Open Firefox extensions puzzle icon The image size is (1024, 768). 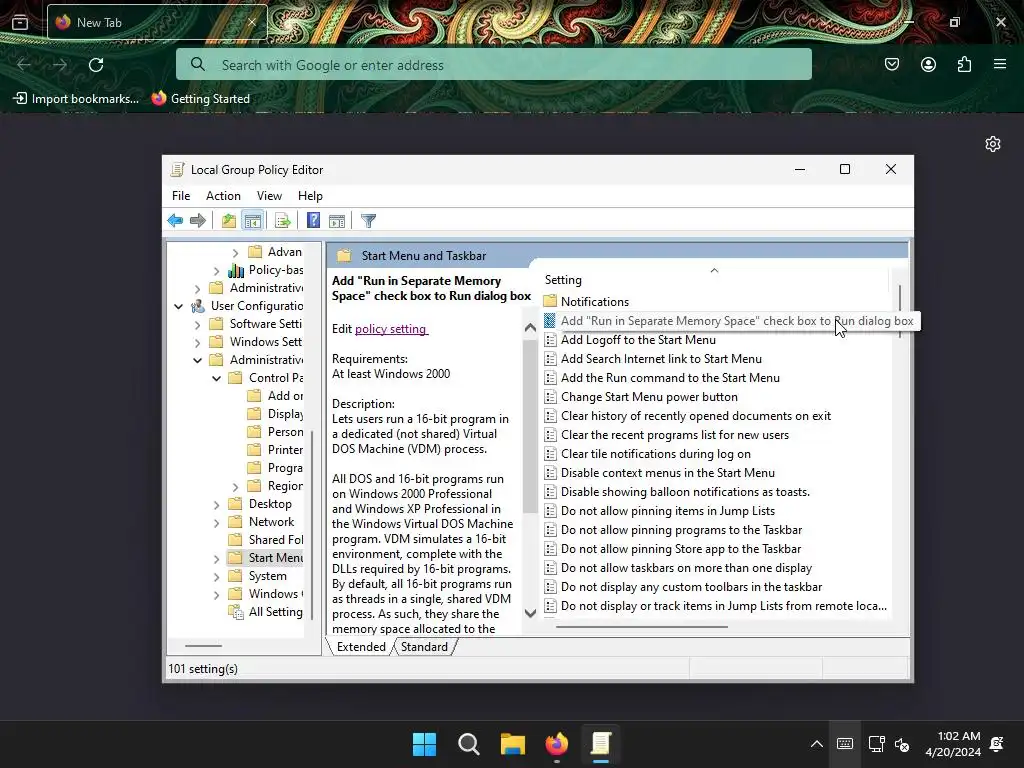tap(965, 64)
